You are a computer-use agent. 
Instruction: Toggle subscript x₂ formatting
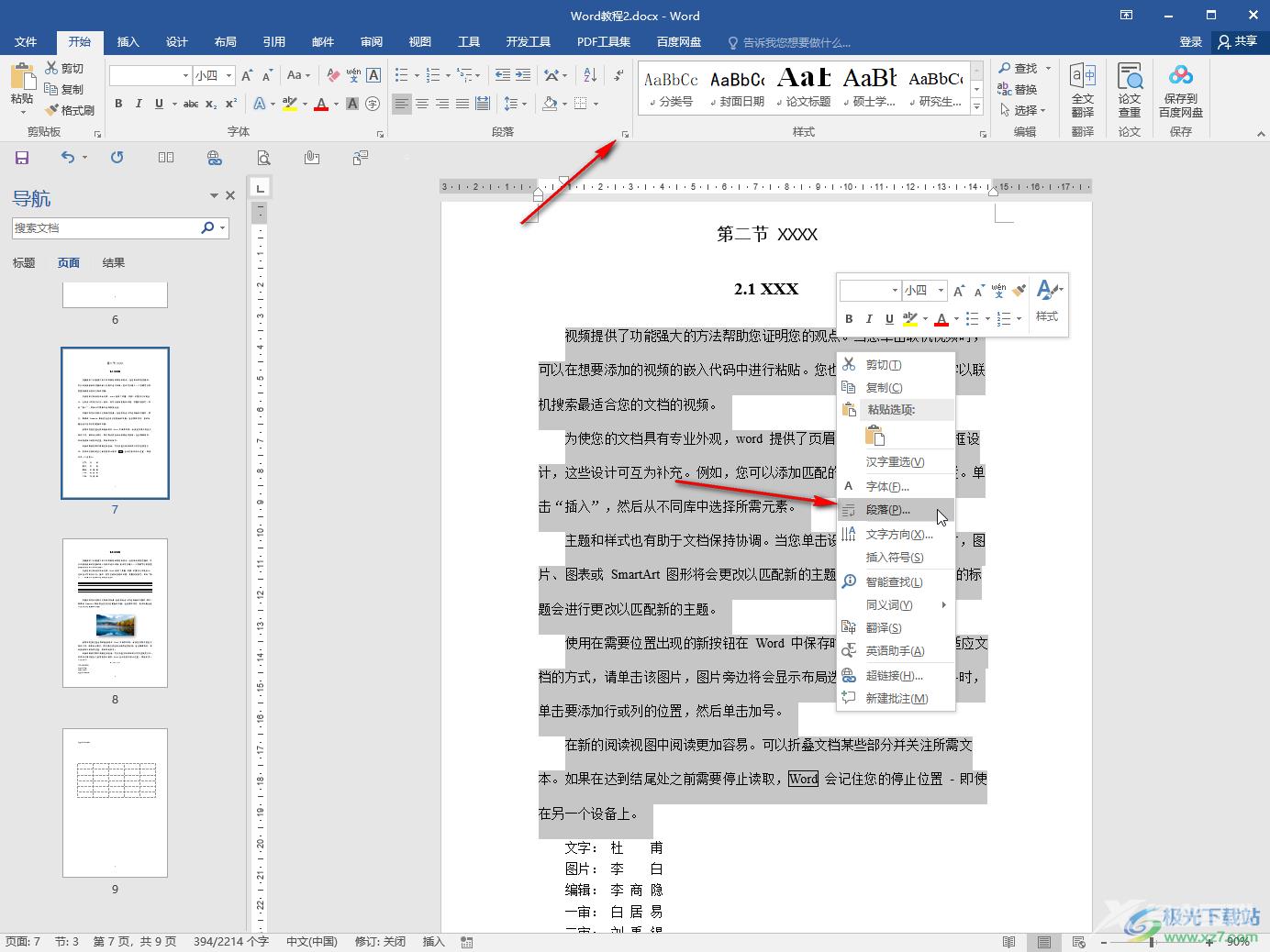211,104
